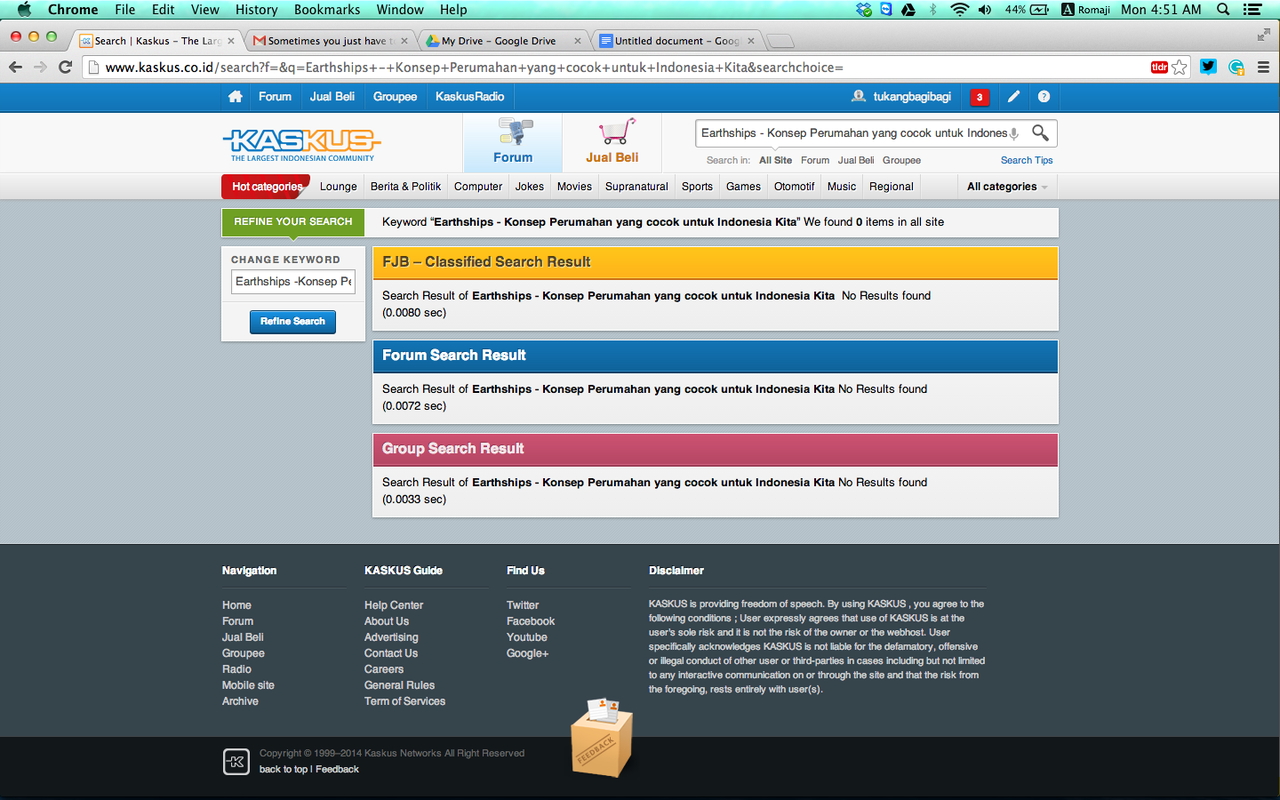The width and height of the screenshot is (1280, 800).
Task: Click the main Kaskus search field
Action: tap(855, 133)
